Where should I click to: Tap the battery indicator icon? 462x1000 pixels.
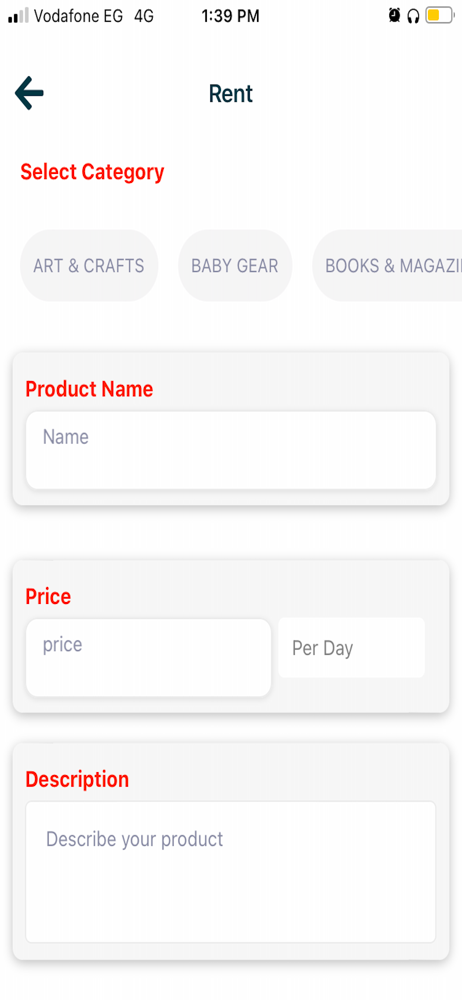440,16
